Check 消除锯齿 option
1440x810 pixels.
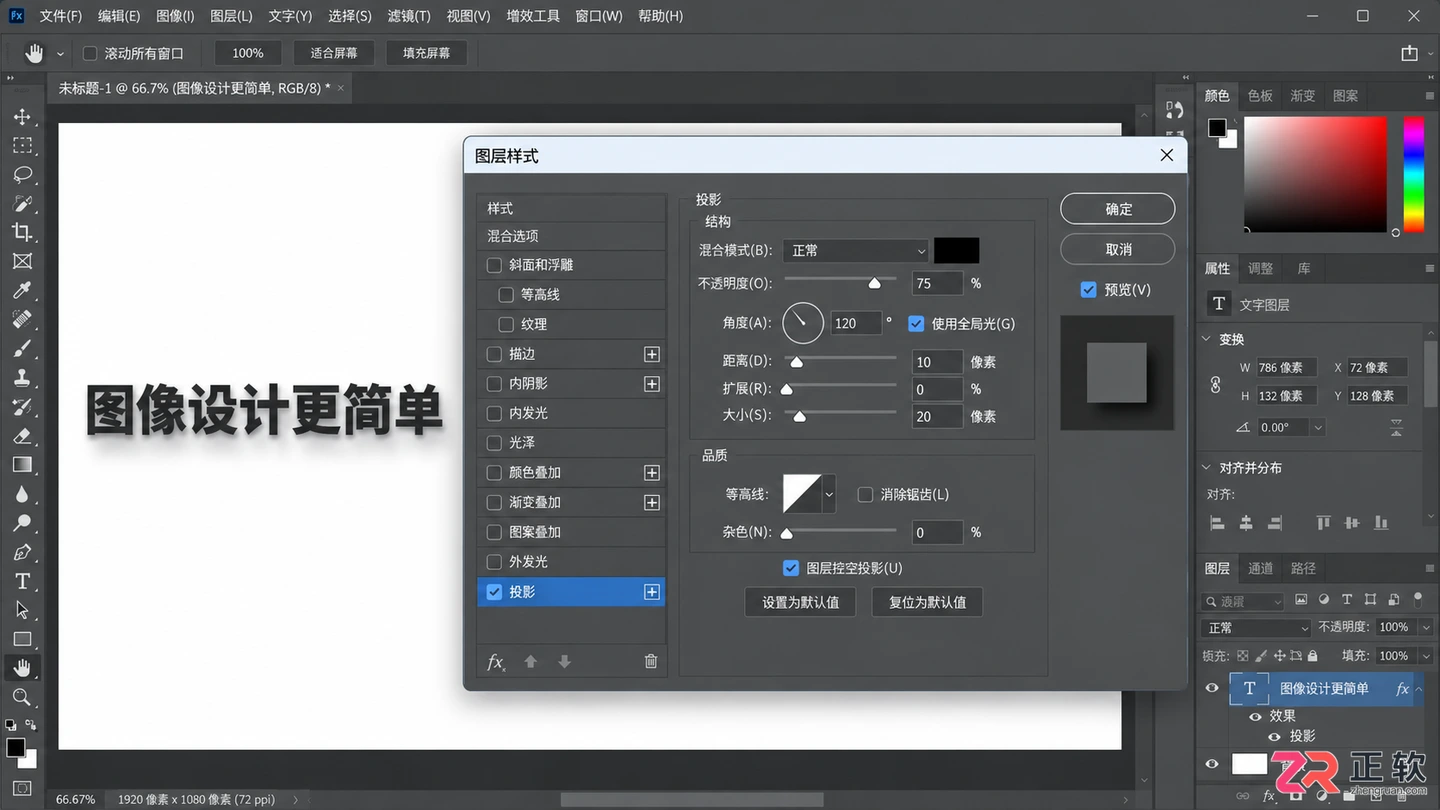click(866, 494)
